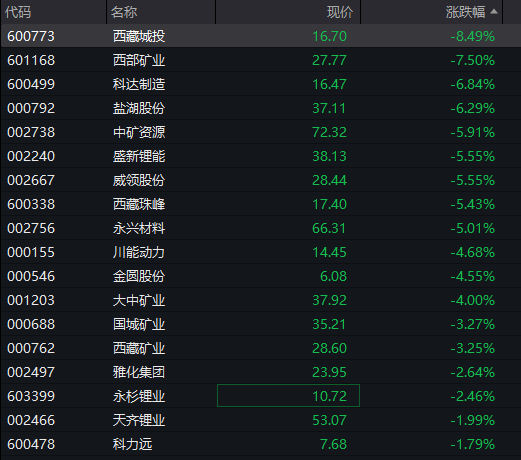521x460 pixels.
Task: Open 威领股份 stock name
Action: pyautogui.click(x=139, y=180)
